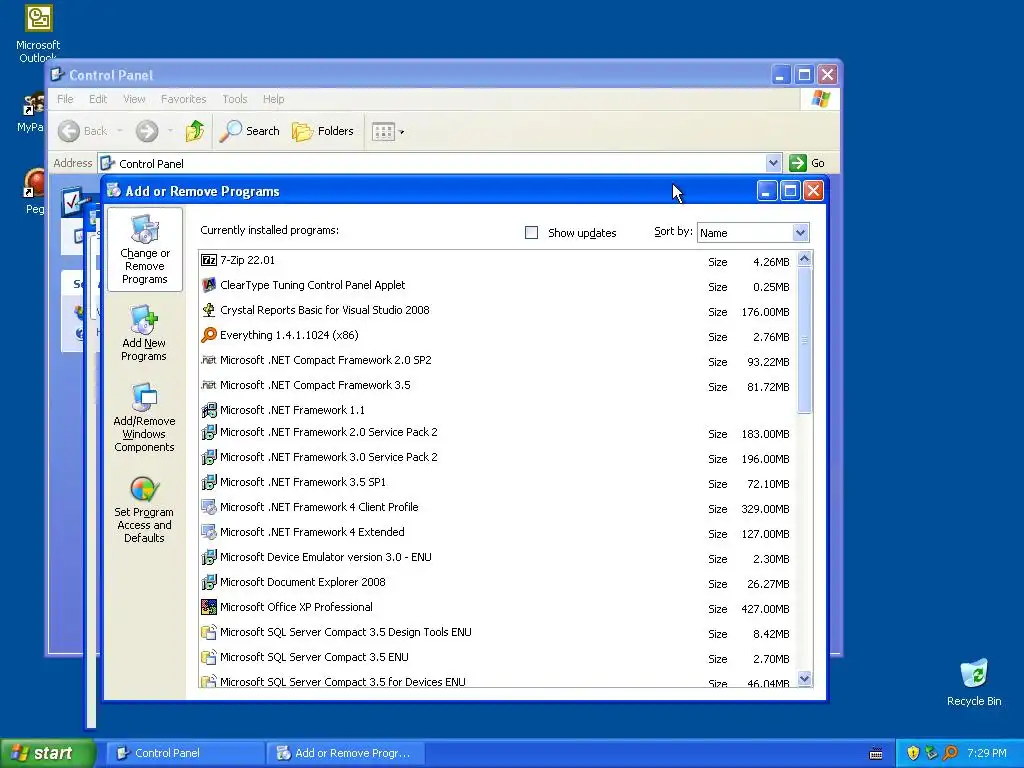Select Crystal Reports Basic for Visual Studio 2008
The width and height of the screenshot is (1024, 768).
click(325, 310)
